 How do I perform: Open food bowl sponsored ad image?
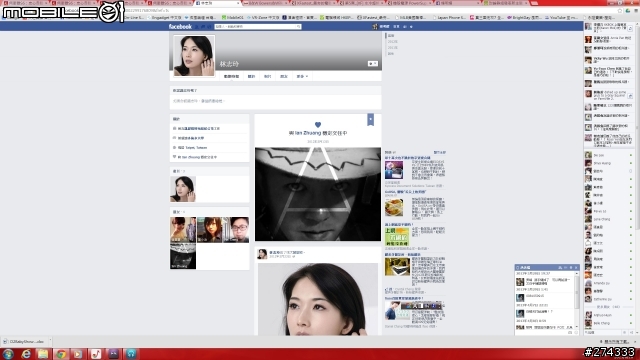coord(394,207)
